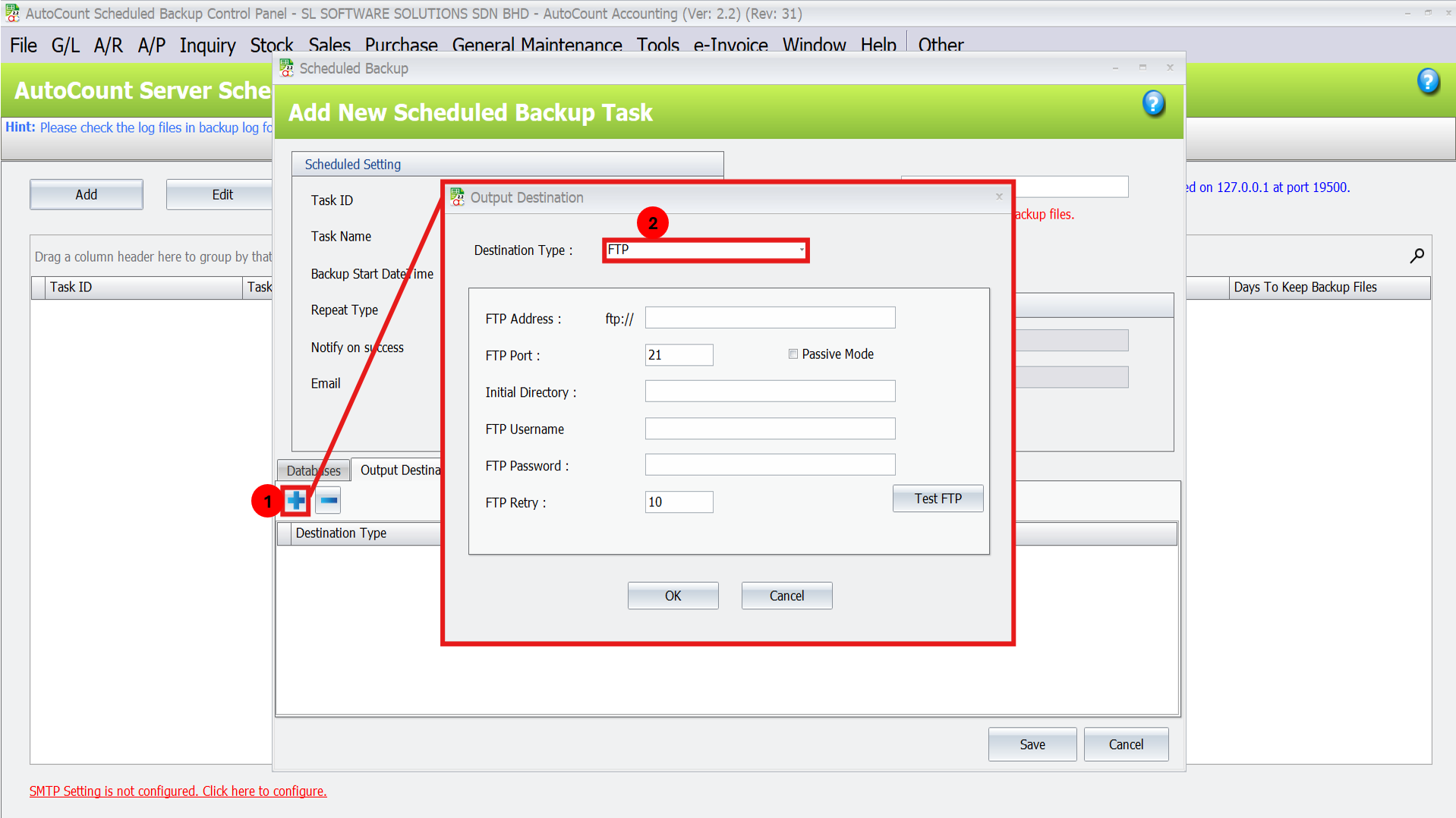Click the blue plus add destination icon
Viewport: 1456px width, 818px height.
[296, 501]
